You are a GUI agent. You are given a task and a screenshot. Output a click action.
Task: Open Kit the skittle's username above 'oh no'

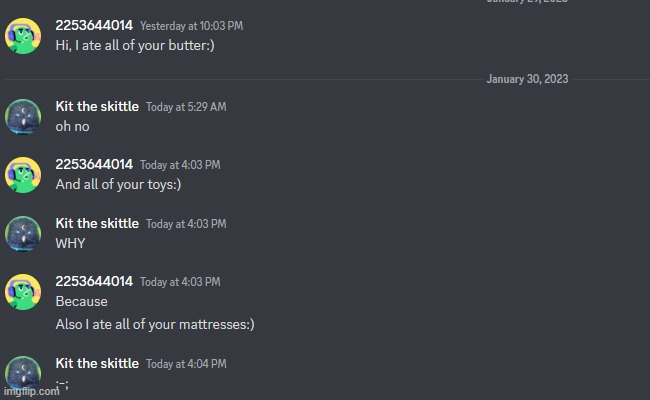97,106
